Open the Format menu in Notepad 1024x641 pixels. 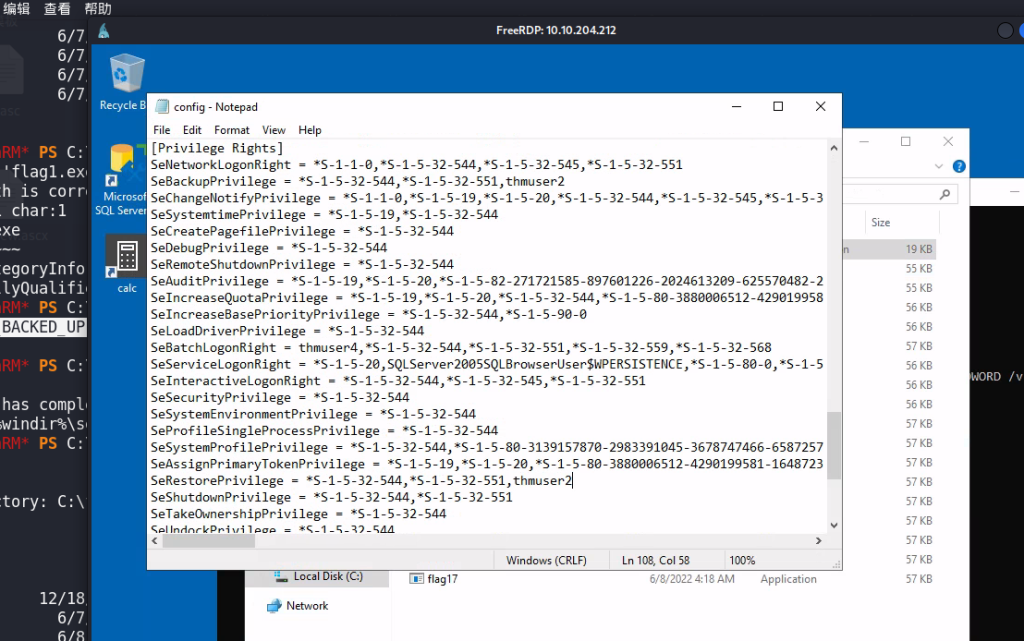click(232, 130)
